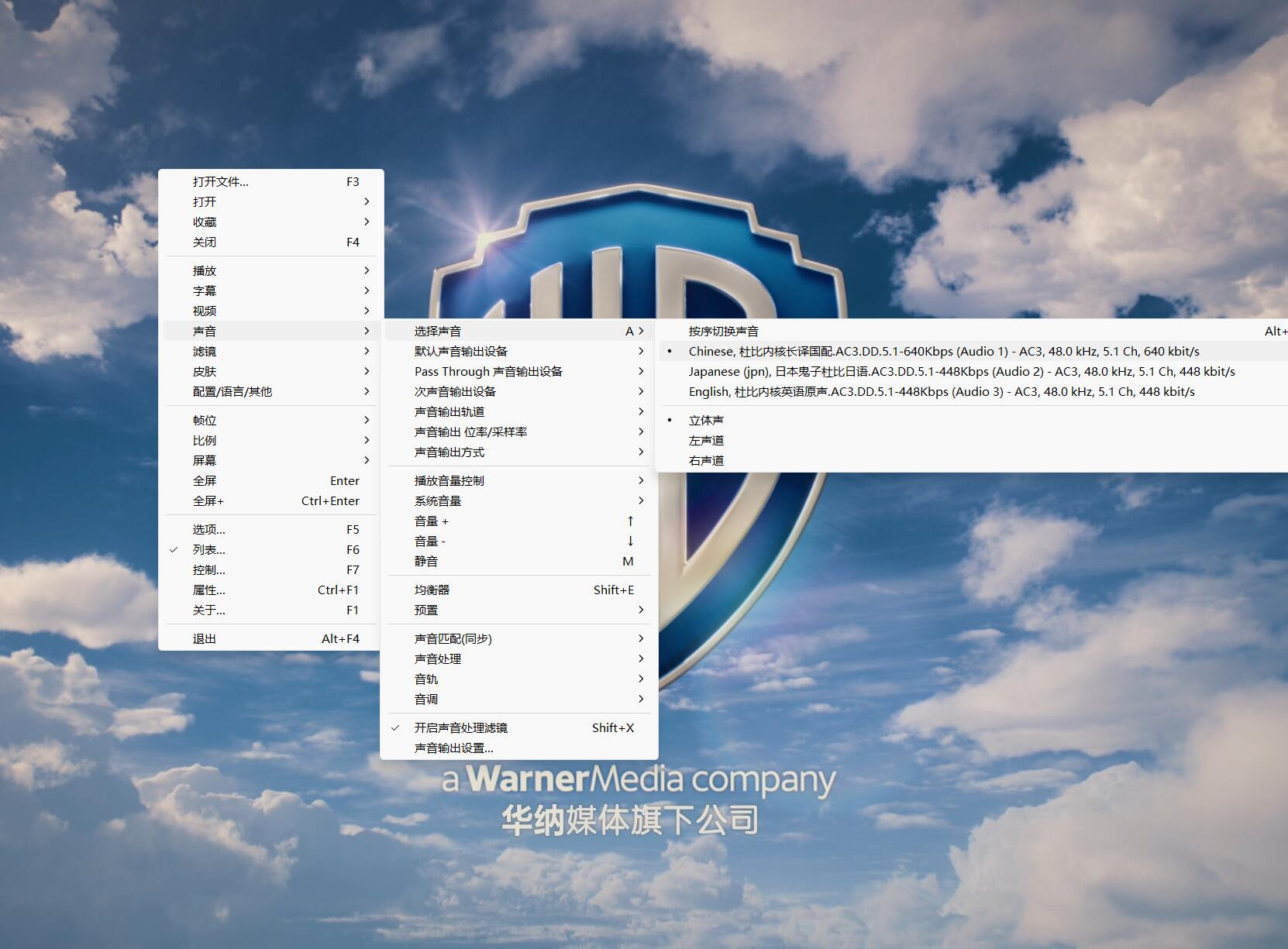This screenshot has width=1288, height=949.
Task: Choose 全屏+ with Ctrl+Enter shortcut
Action: coord(271,500)
